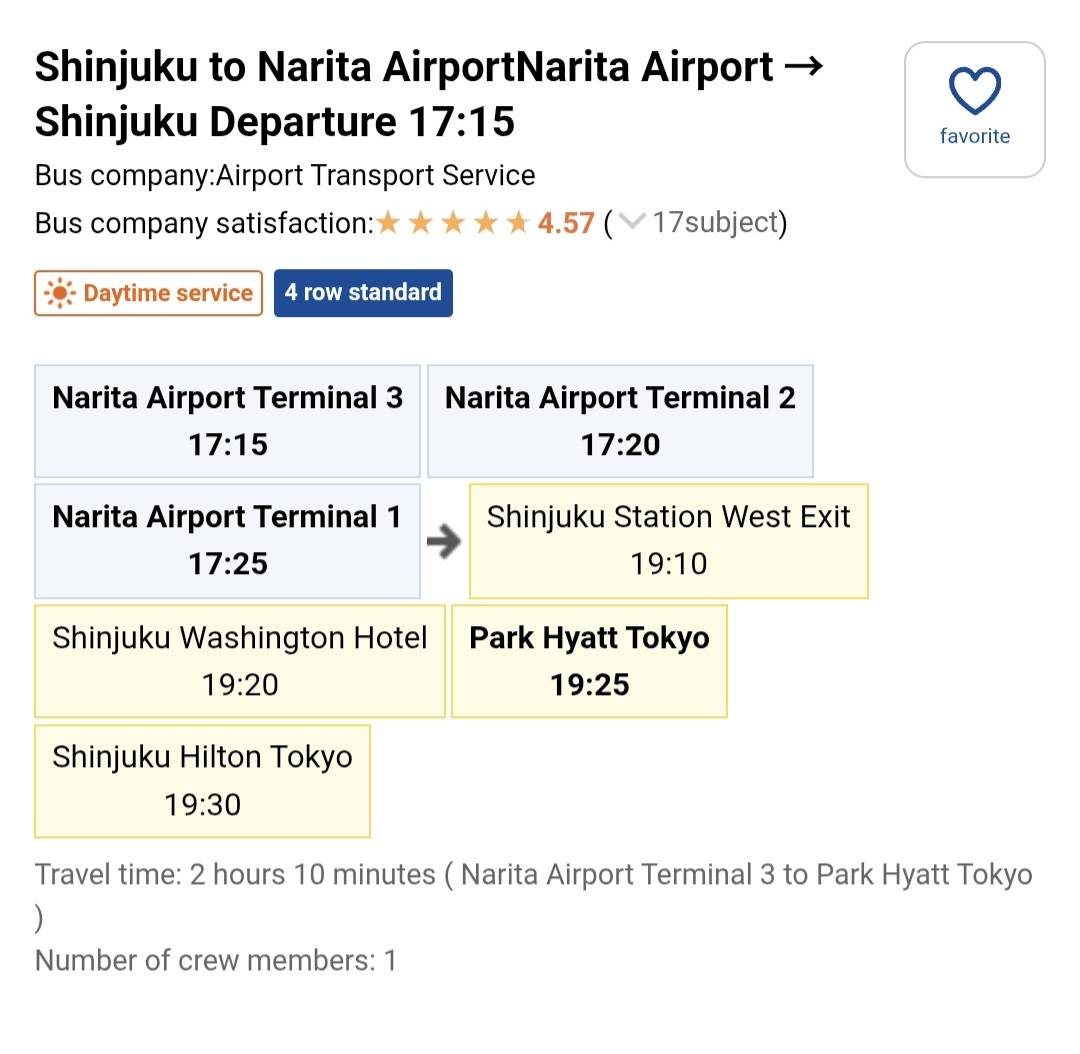The image size is (1080, 1054).
Task: Click the arrow between departure and arrival stops
Action: tap(444, 542)
